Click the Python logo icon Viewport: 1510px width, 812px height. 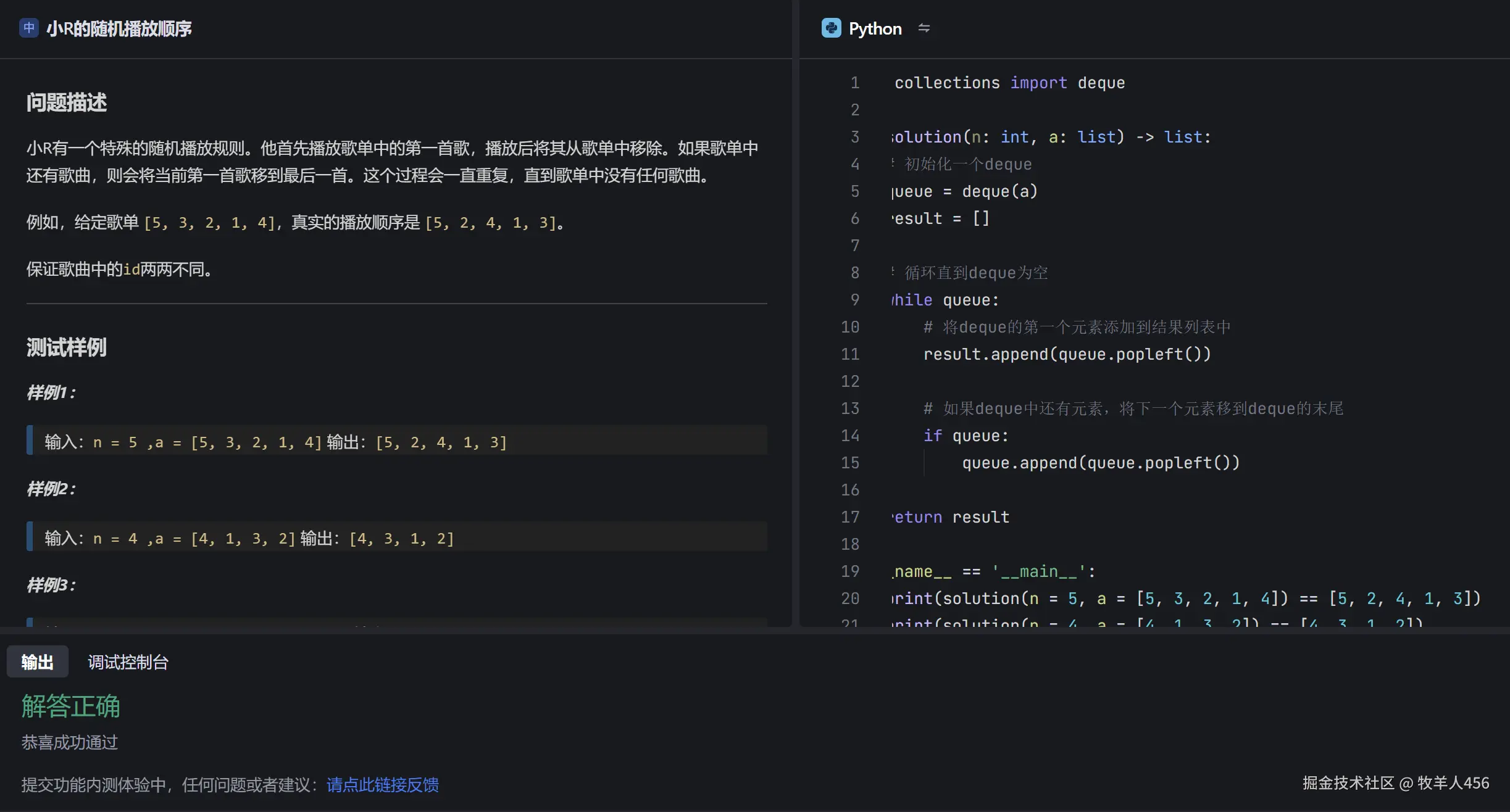pyautogui.click(x=831, y=28)
